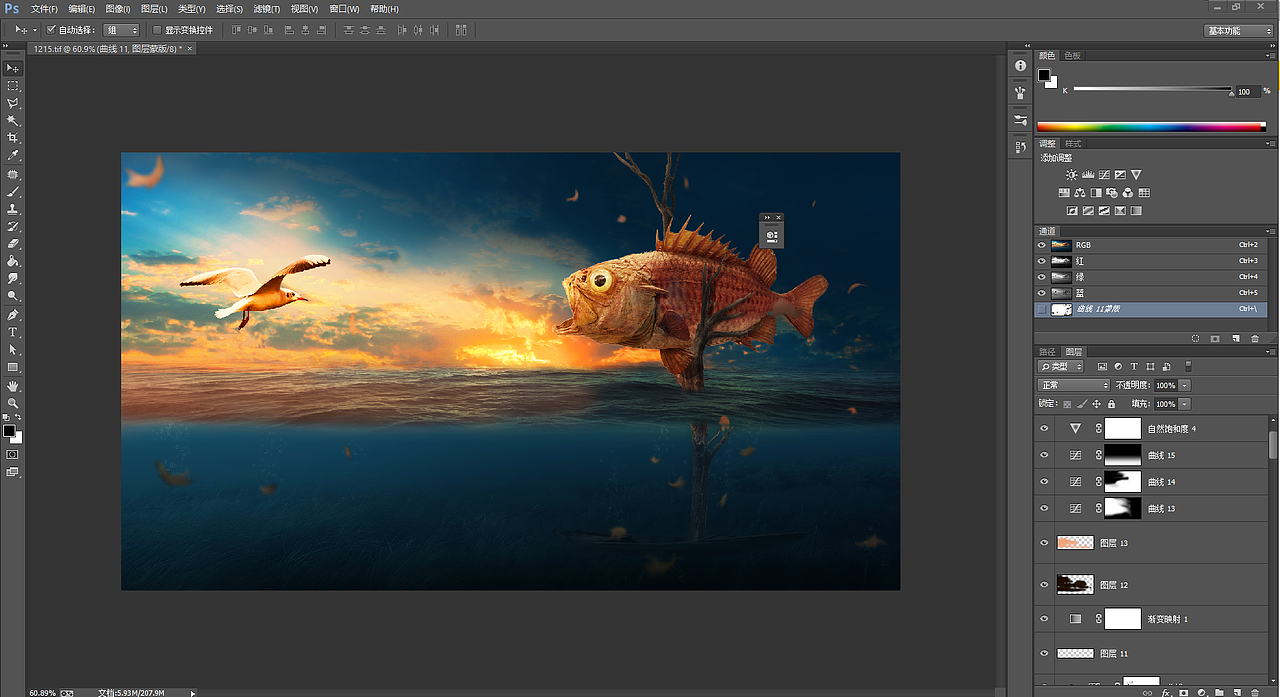Close the 1215.tif document tab

pos(190,48)
